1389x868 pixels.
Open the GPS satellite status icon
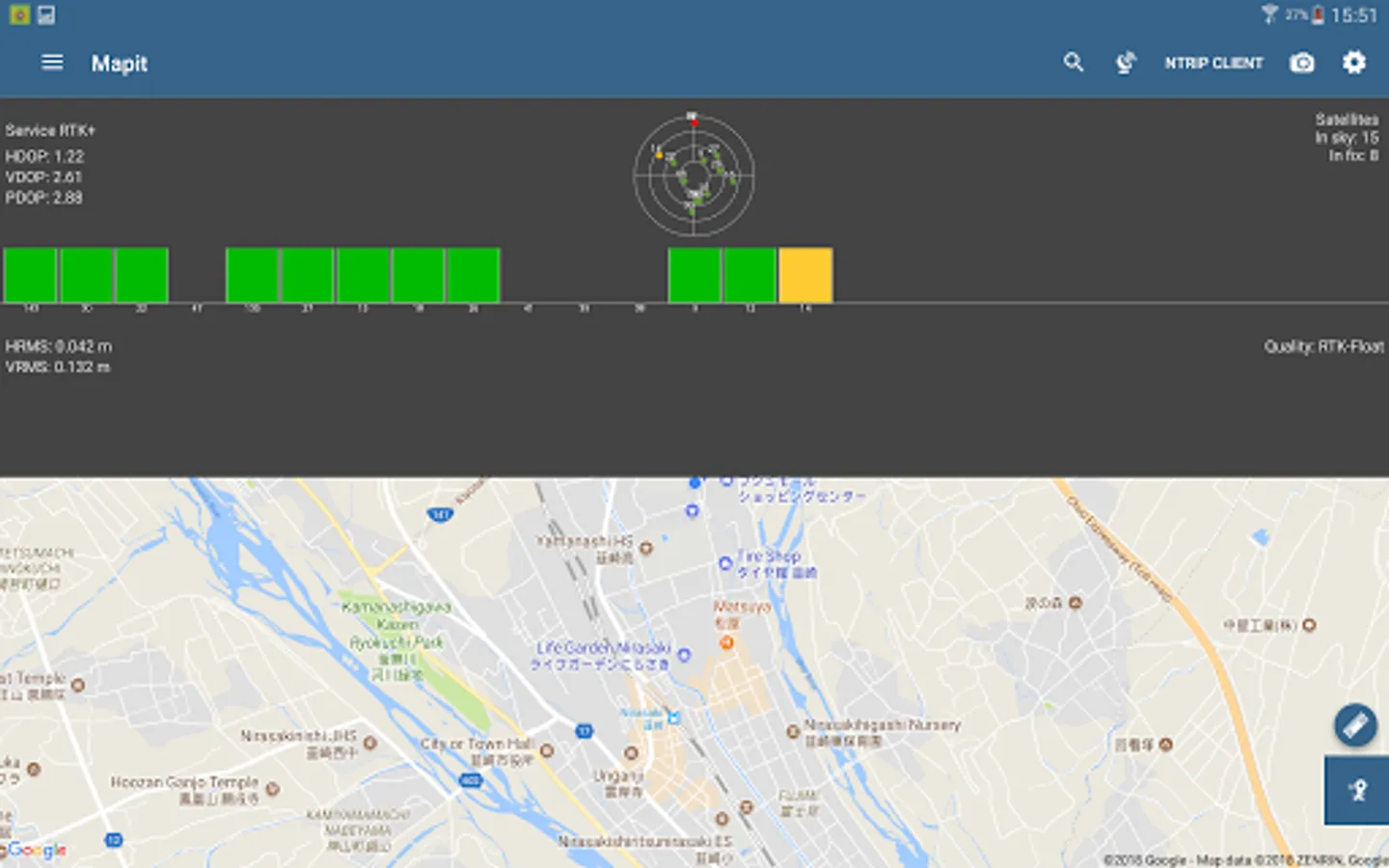1126,63
